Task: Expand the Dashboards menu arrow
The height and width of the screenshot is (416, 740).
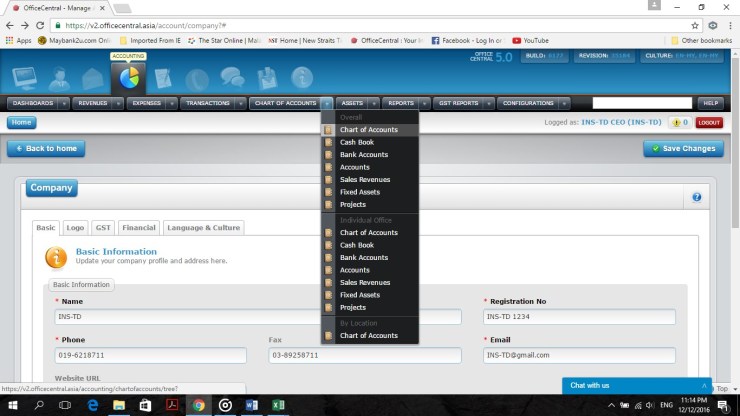Action: 64,103
